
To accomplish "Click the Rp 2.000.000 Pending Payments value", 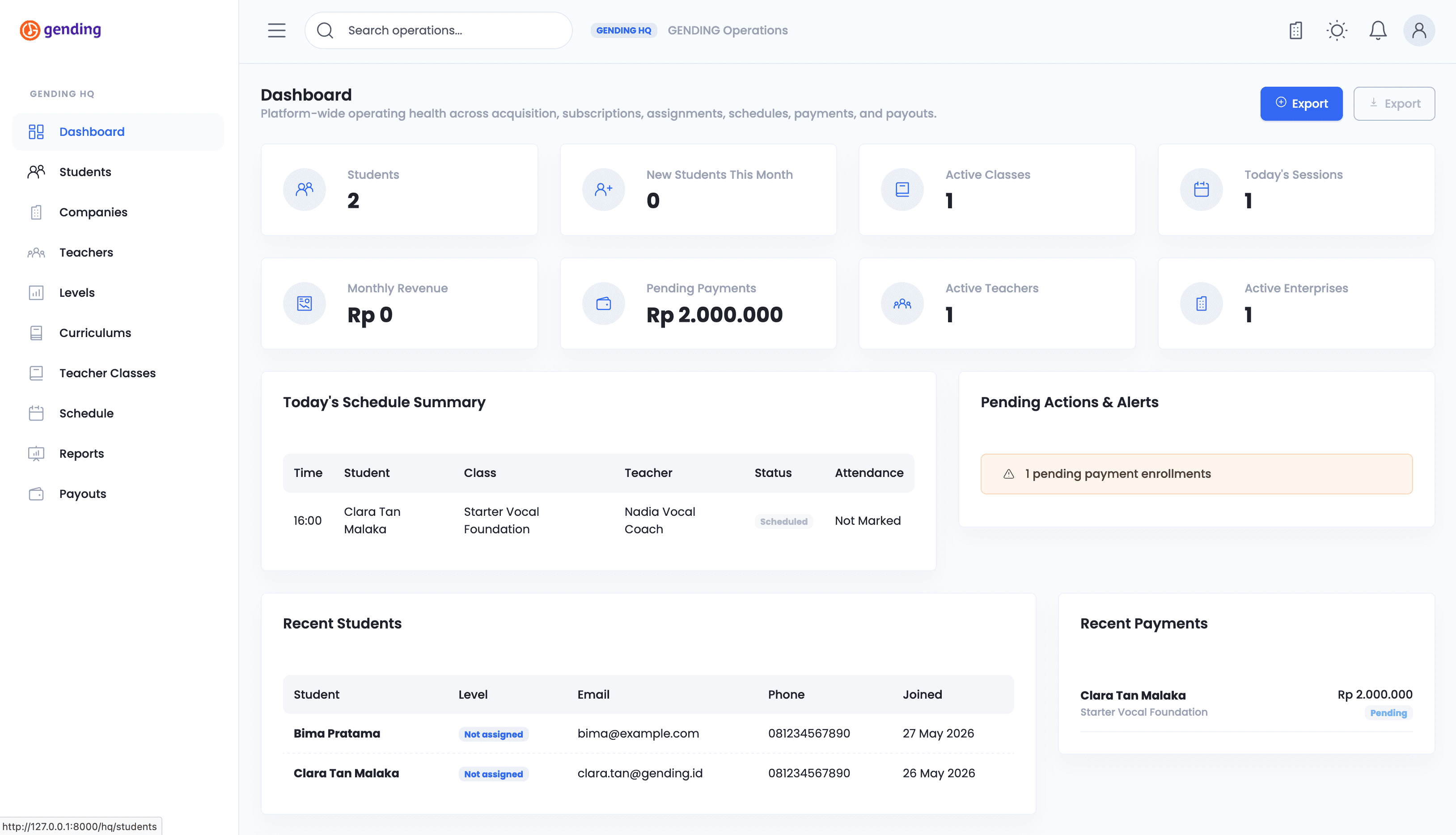I will click(x=714, y=315).
